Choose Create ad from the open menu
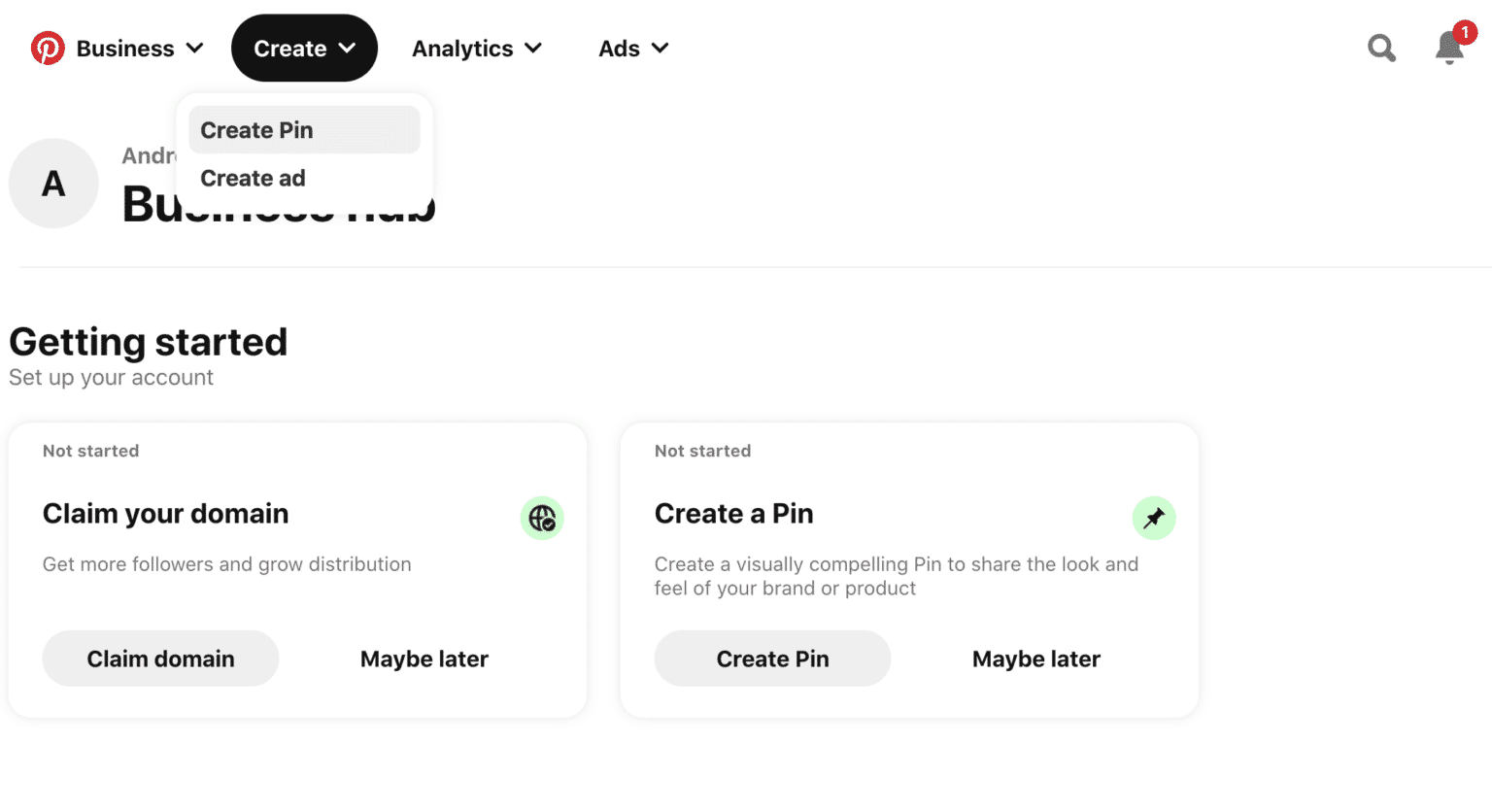Viewport: 1492px width, 812px height. pyautogui.click(x=253, y=178)
